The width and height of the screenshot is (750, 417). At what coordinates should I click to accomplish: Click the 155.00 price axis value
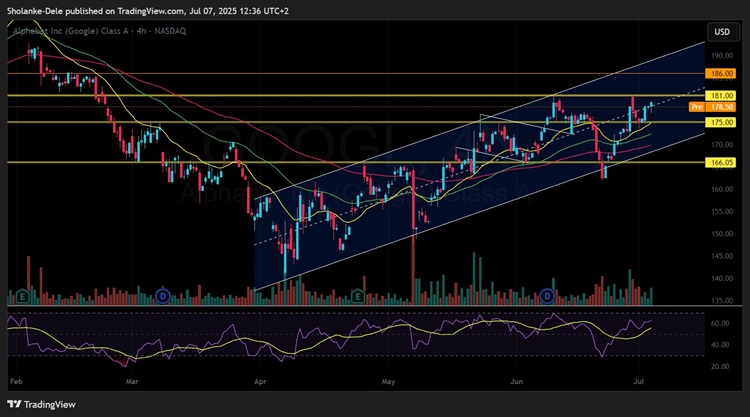(x=722, y=211)
